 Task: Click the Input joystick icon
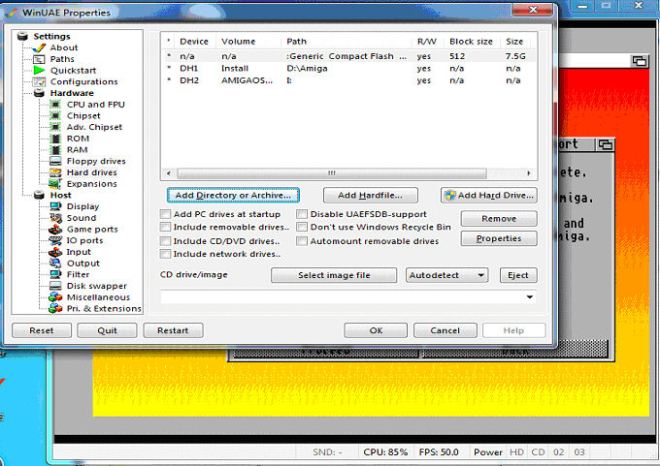(x=55, y=252)
